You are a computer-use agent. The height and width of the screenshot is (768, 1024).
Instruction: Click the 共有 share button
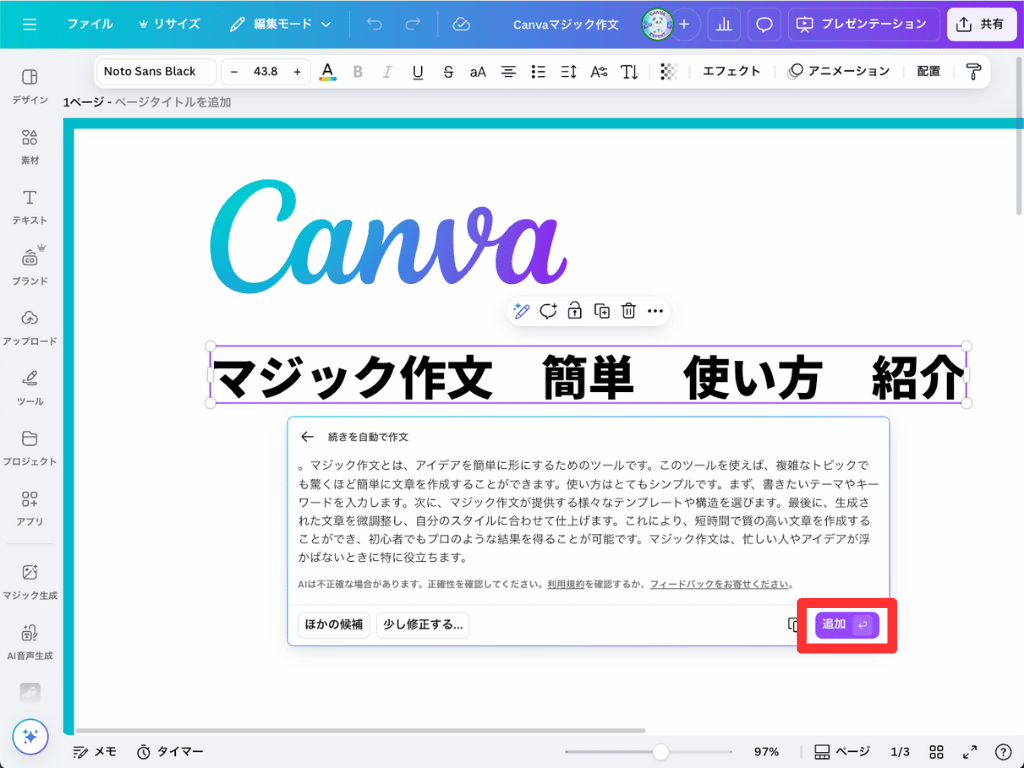[981, 24]
